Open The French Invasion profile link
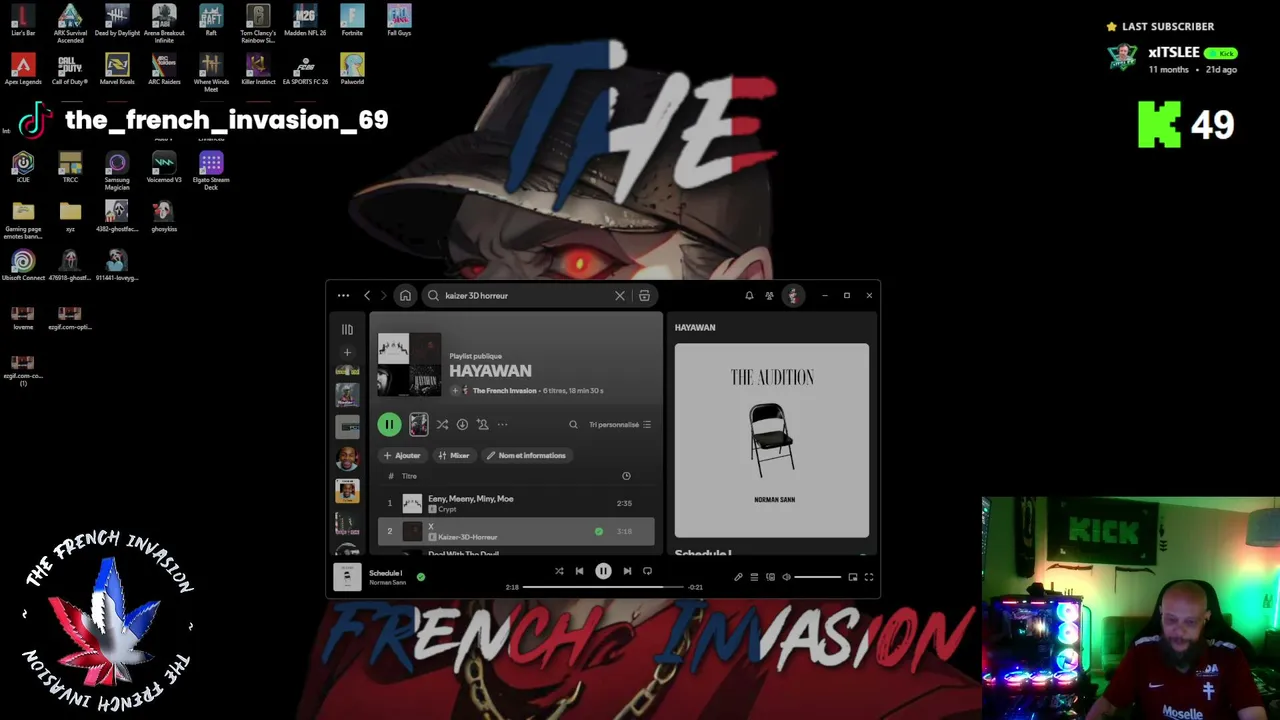Screen dimensions: 1280x720 pyautogui.click(x=504, y=391)
